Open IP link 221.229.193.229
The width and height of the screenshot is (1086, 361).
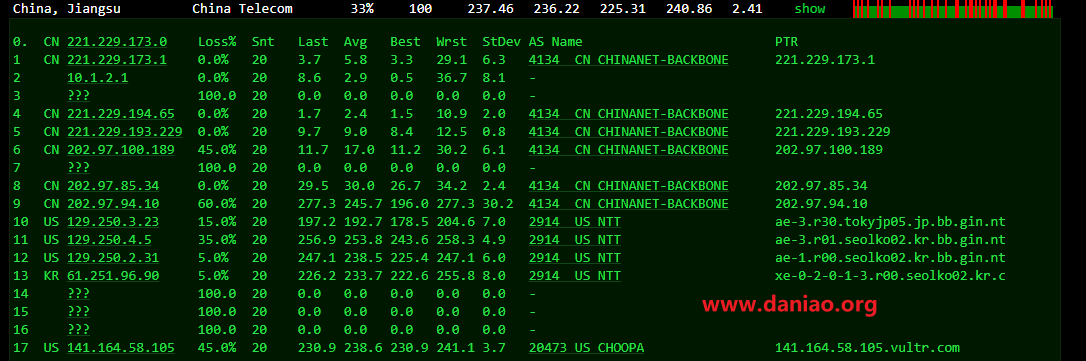point(125,132)
